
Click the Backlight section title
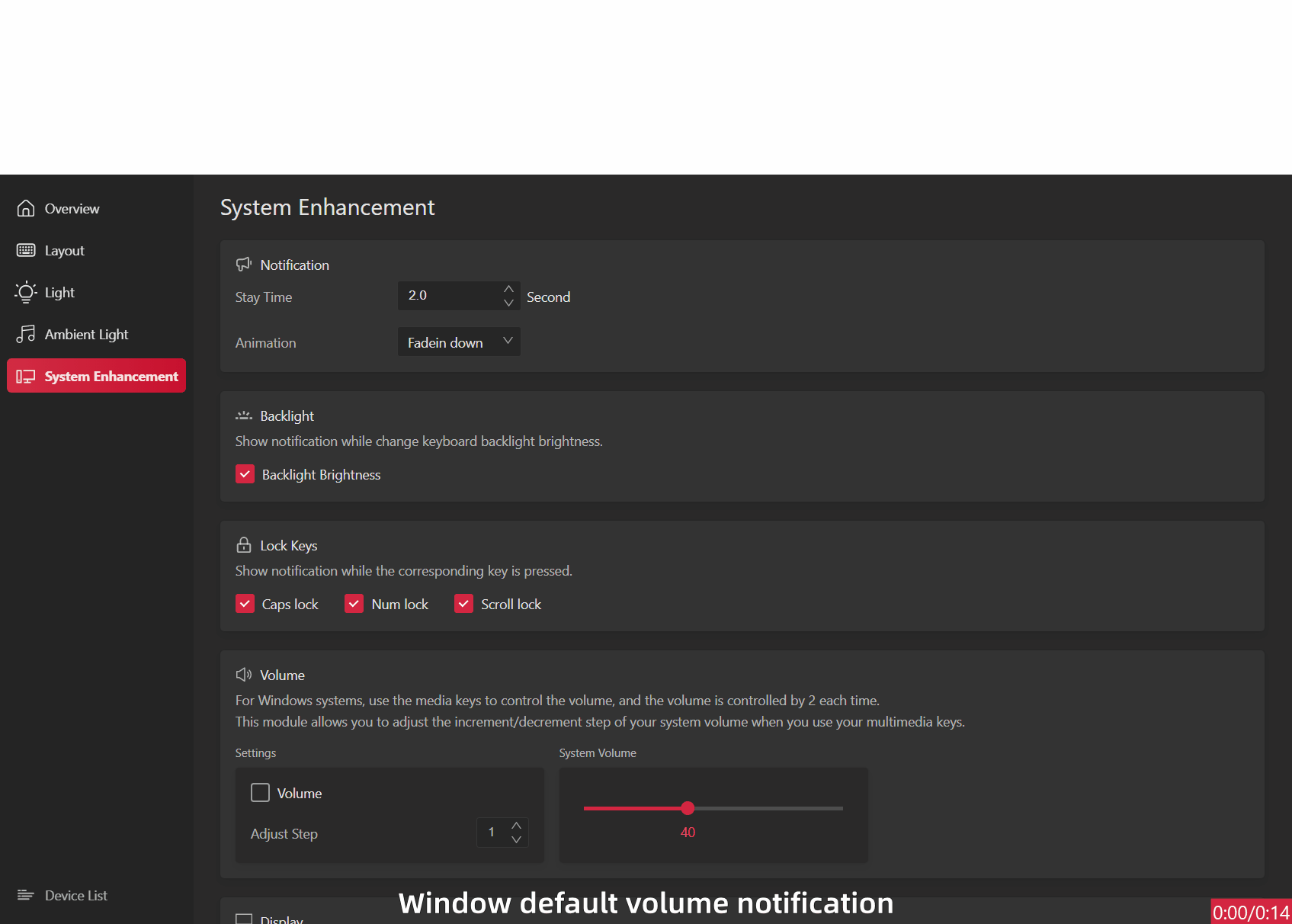[287, 415]
